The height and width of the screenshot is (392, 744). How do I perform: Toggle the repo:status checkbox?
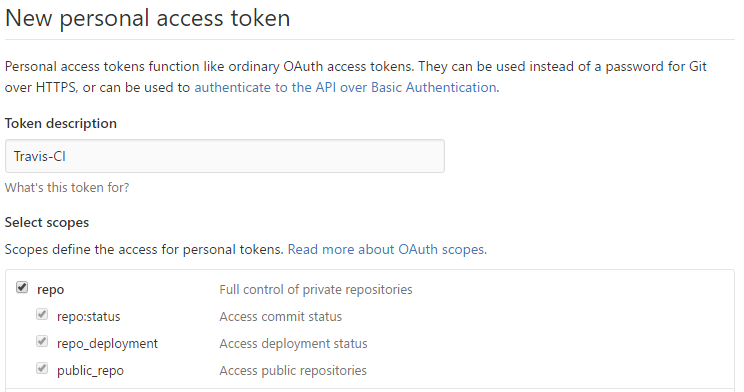[42, 314]
